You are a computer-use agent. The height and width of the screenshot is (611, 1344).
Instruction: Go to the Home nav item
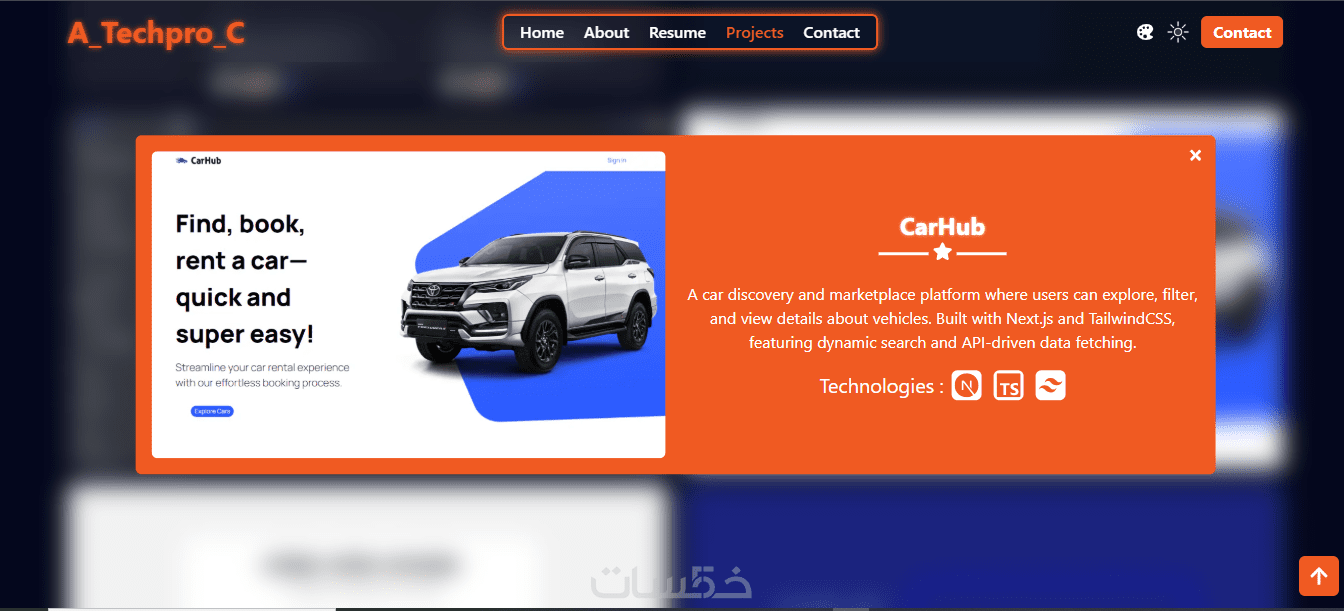click(x=542, y=32)
